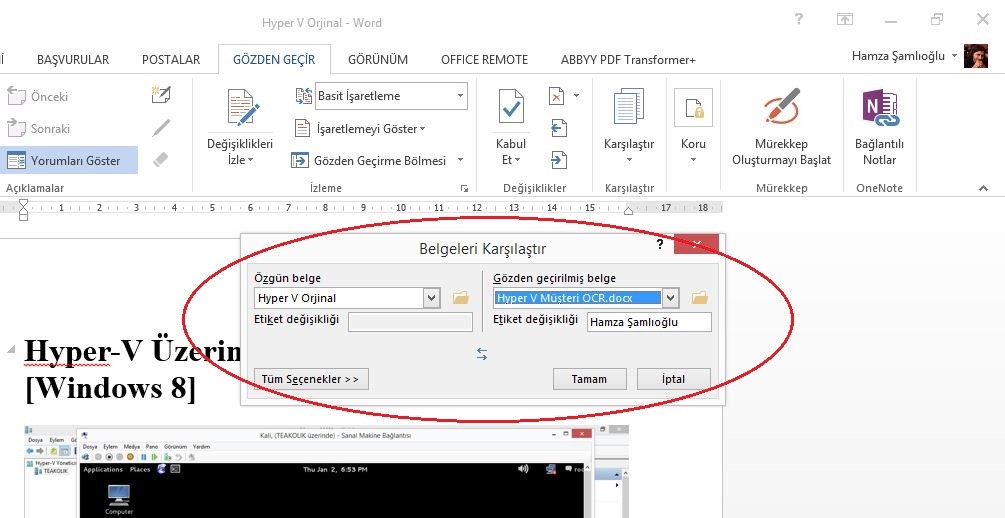Click the new comment icon with star
The width and height of the screenshot is (1005, 518).
pyautogui.click(x=161, y=95)
